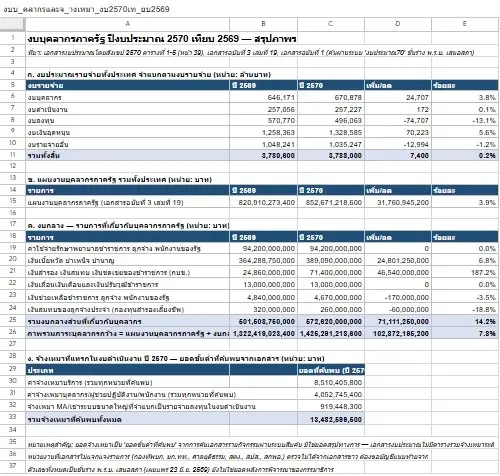
Task: Select column D header
Action: coord(398,24)
